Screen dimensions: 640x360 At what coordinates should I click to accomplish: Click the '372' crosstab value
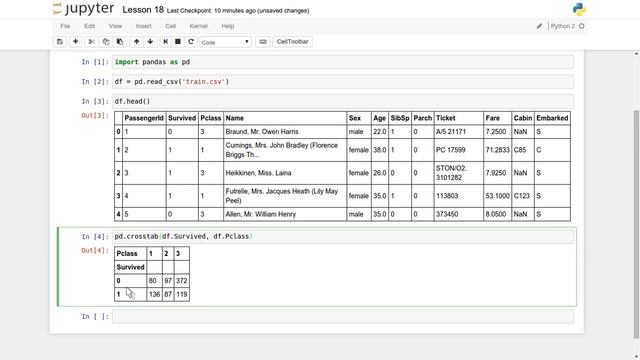[182, 281]
